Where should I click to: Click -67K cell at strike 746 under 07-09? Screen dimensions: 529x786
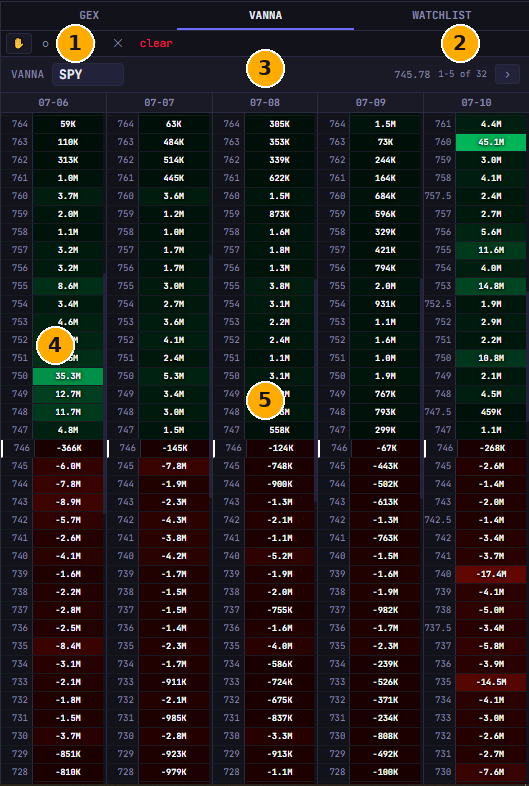[x=386, y=448]
